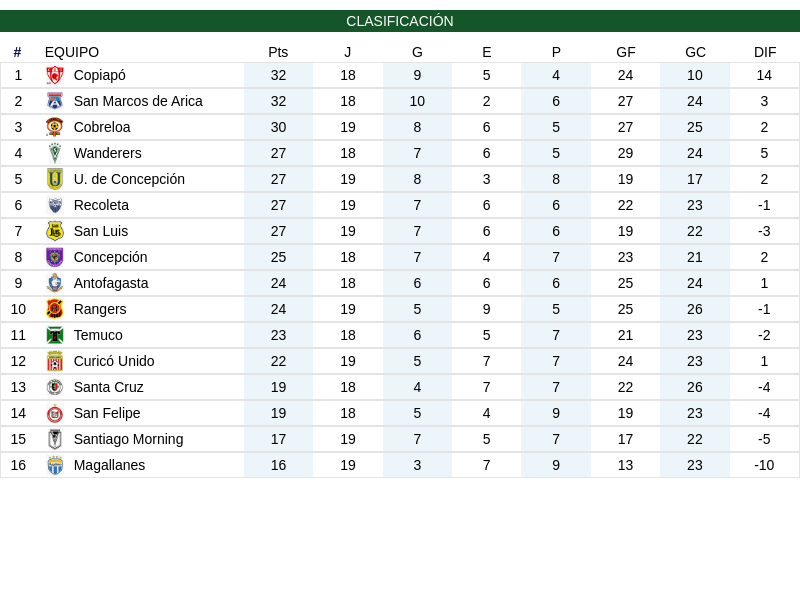Image resolution: width=800 pixels, height=600 pixels.
Task: Select the Cobreloa team logo
Action: coord(55,127)
